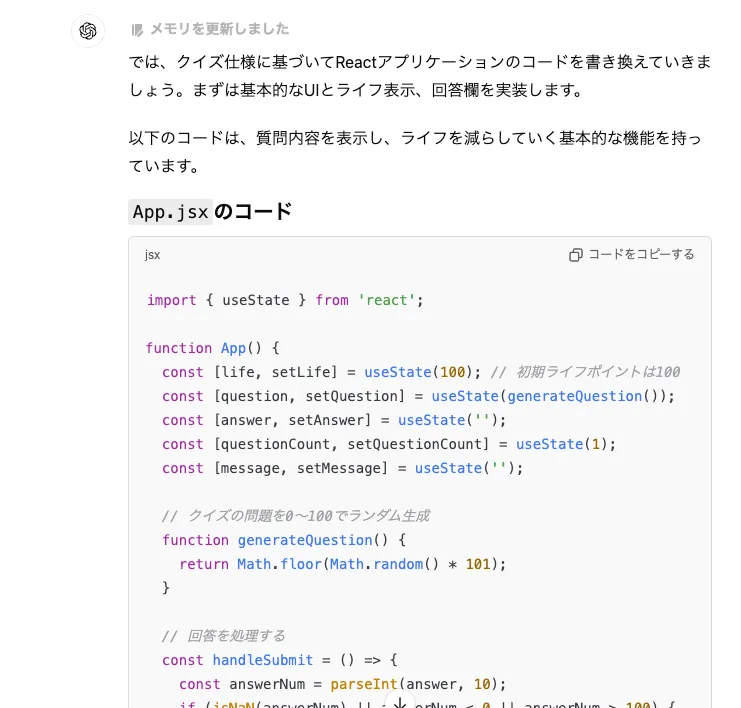Click the 'jsx' language label

[x=152, y=255]
